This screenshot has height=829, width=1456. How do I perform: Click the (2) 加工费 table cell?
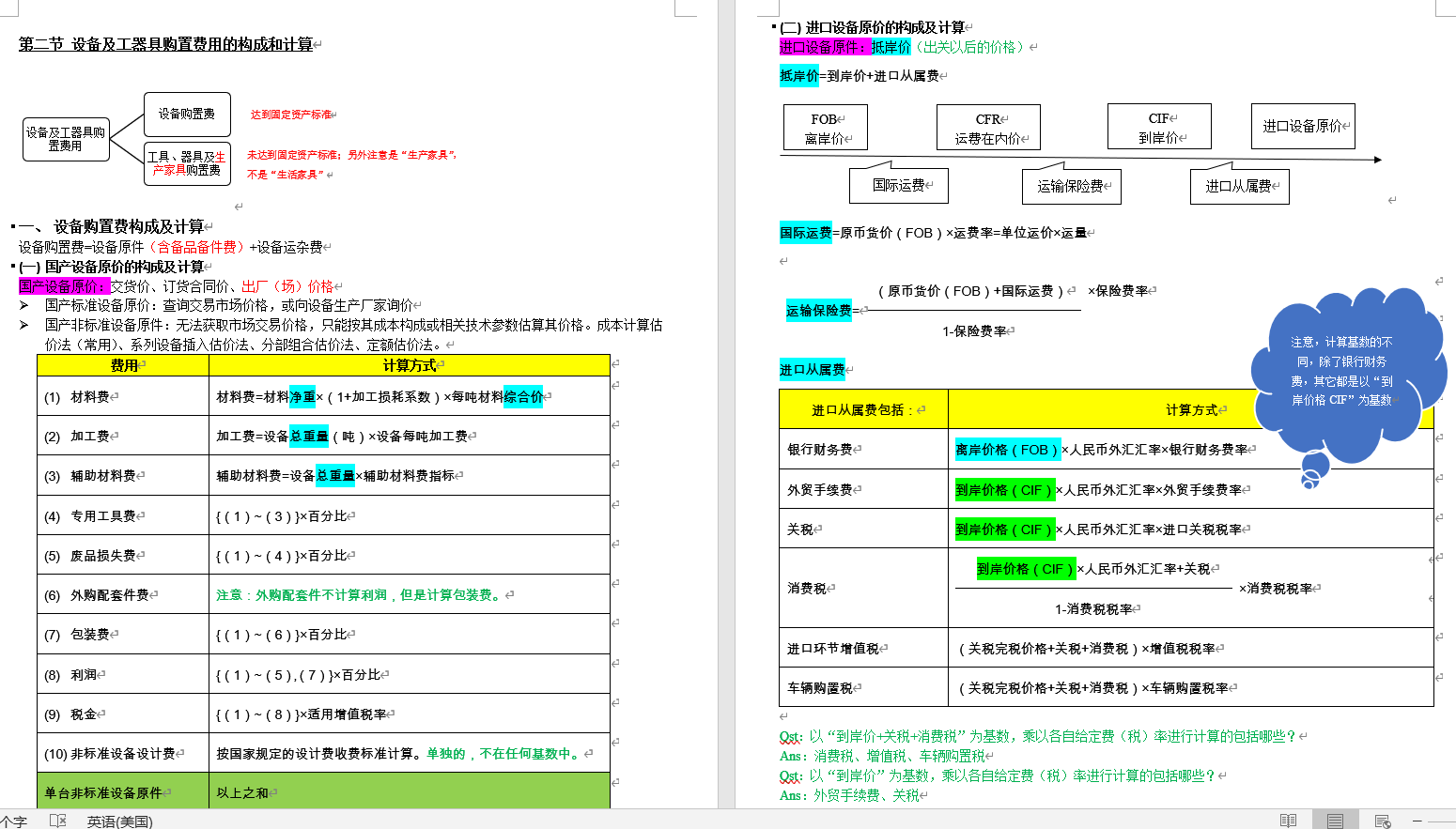(123, 436)
